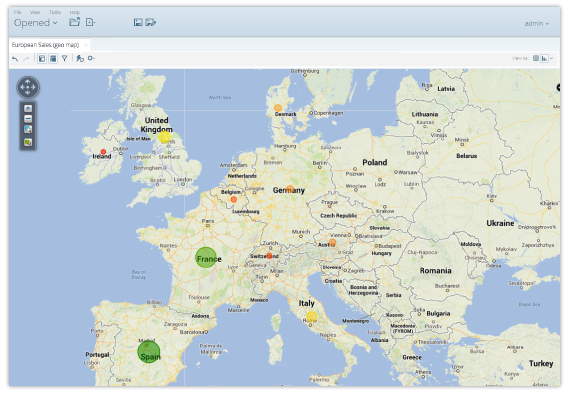570x393 pixels.
Task: Click the Open file folder icon
Action: [75, 22]
